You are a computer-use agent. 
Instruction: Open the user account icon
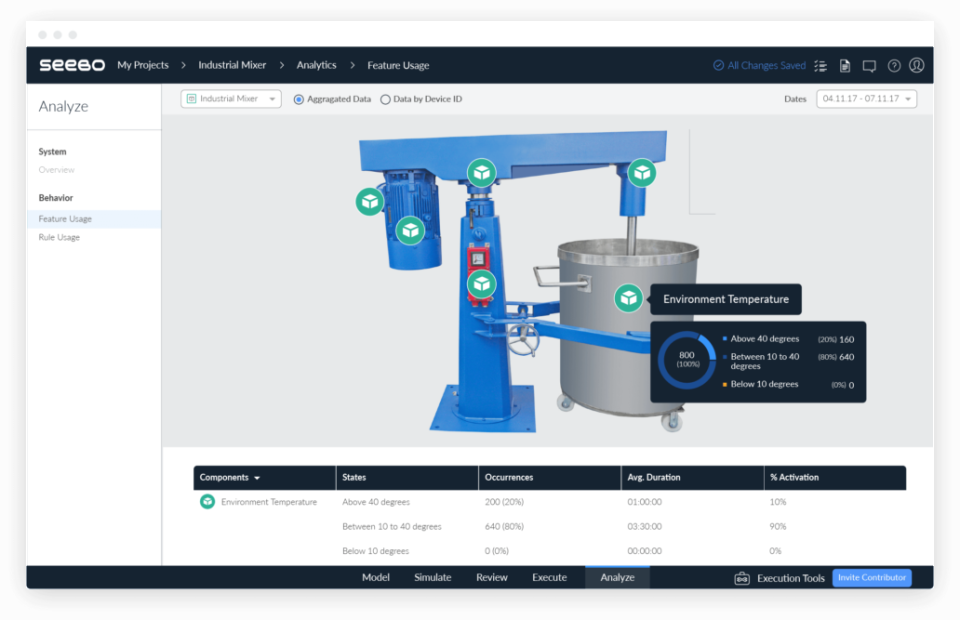(x=917, y=65)
